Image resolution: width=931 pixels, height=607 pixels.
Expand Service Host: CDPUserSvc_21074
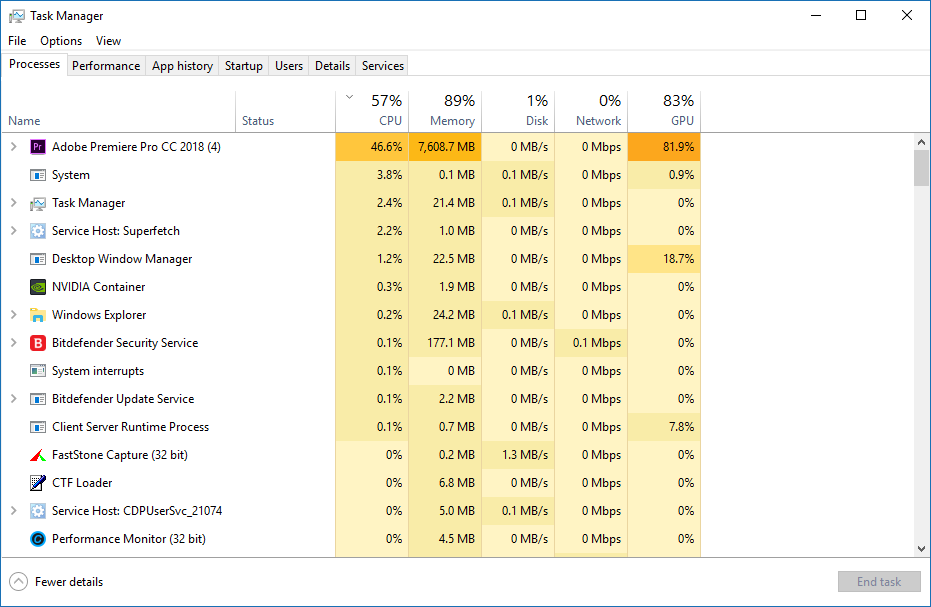pos(14,510)
